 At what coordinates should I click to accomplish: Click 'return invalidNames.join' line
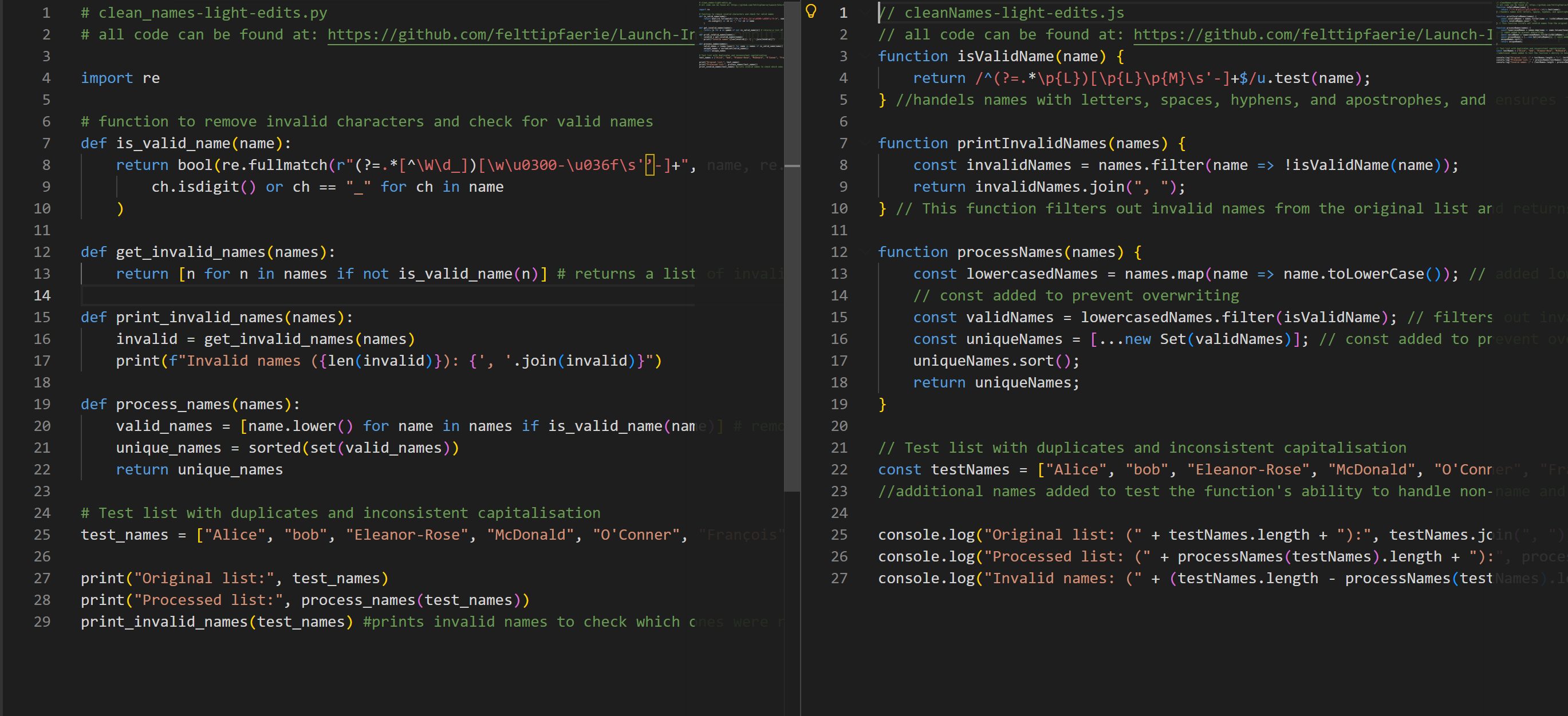coord(1049,187)
